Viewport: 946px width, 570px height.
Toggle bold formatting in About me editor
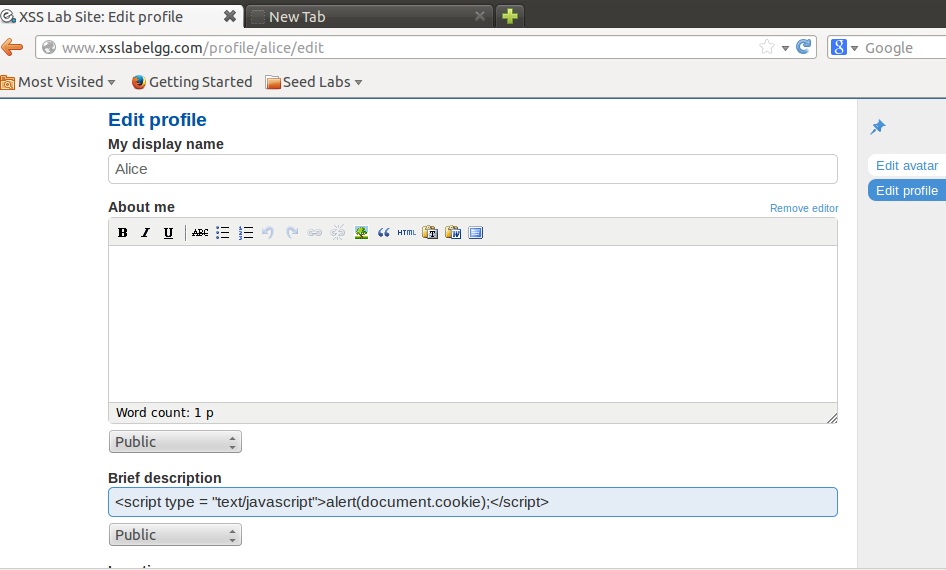tap(122, 233)
